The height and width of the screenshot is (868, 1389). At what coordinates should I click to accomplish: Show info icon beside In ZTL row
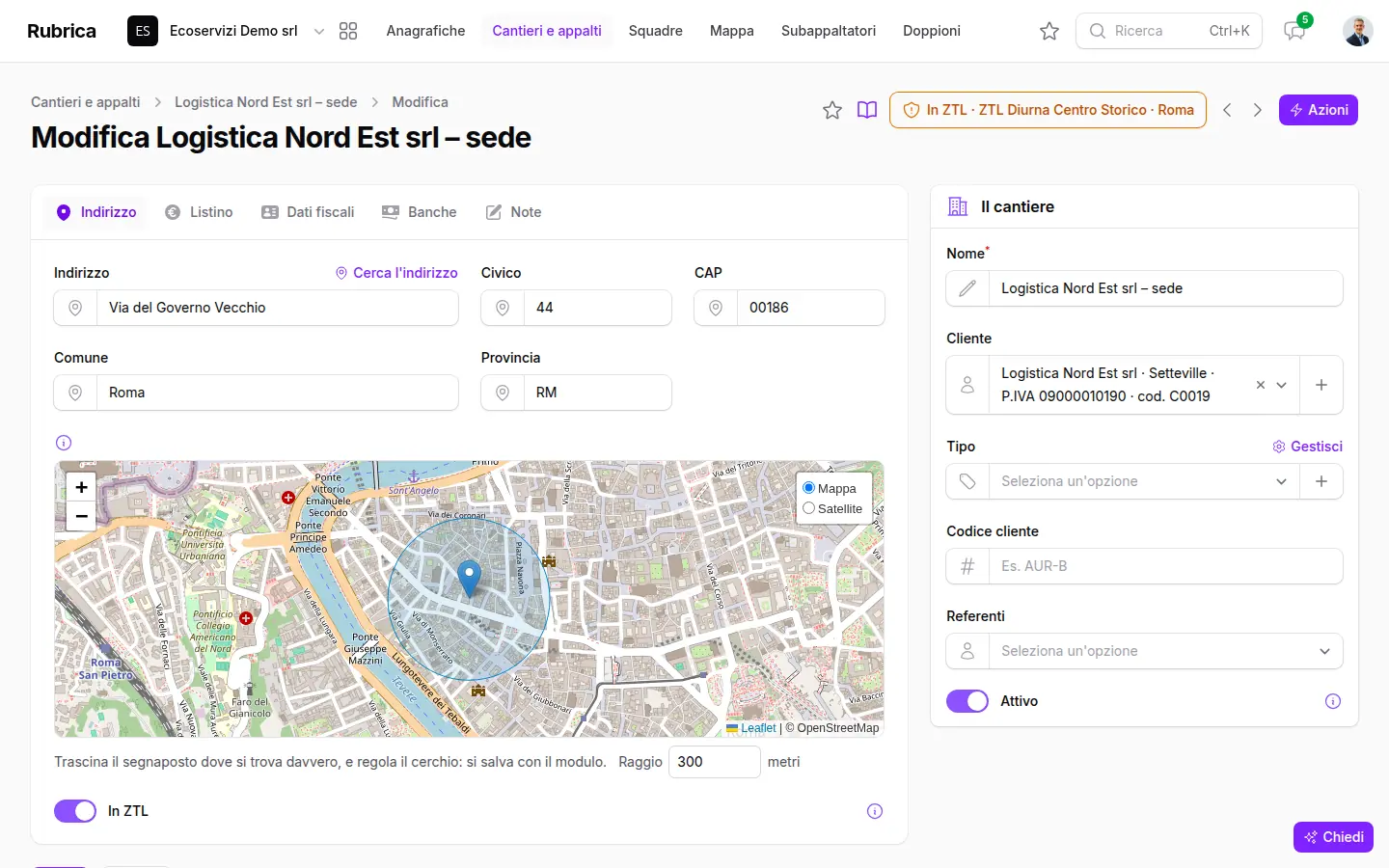tap(875, 811)
